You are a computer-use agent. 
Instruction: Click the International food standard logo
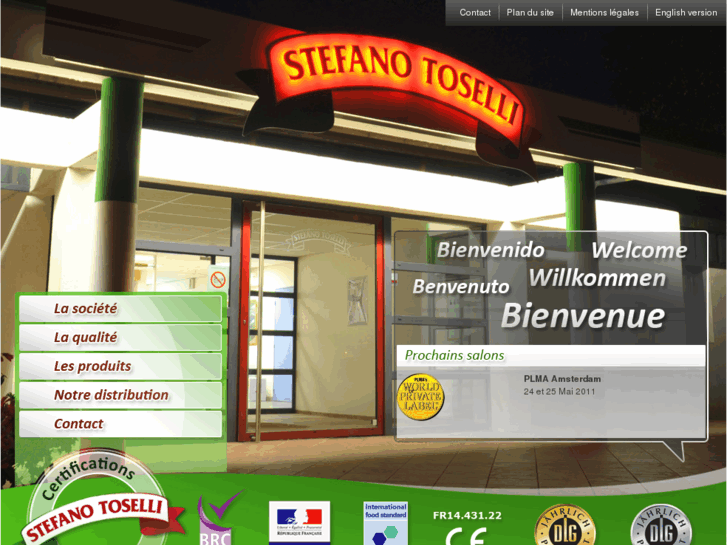[x=386, y=523]
